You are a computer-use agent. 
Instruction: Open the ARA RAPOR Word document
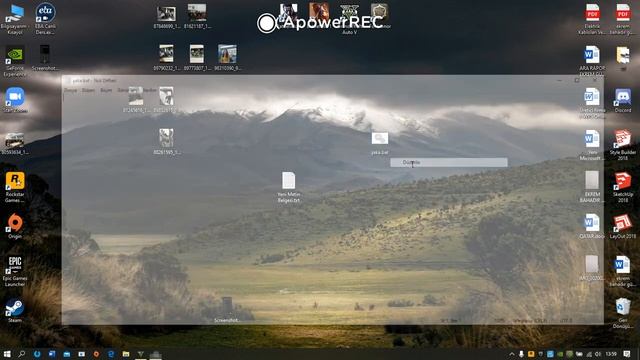click(592, 61)
